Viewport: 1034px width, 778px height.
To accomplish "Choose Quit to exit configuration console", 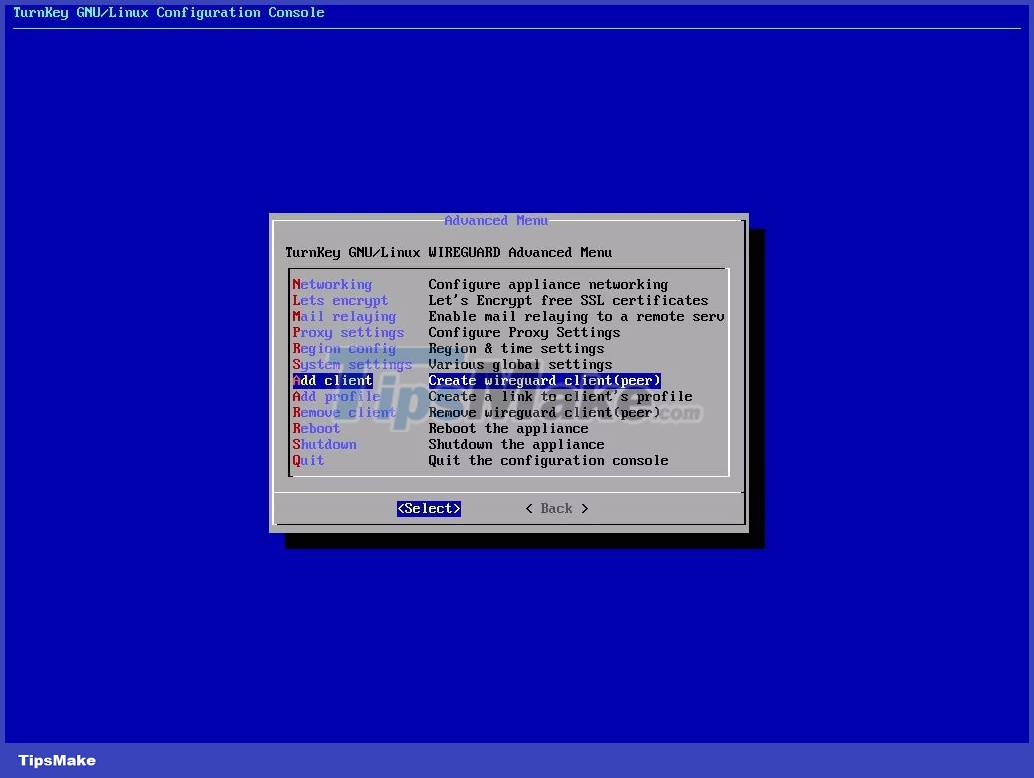I will (309, 460).
